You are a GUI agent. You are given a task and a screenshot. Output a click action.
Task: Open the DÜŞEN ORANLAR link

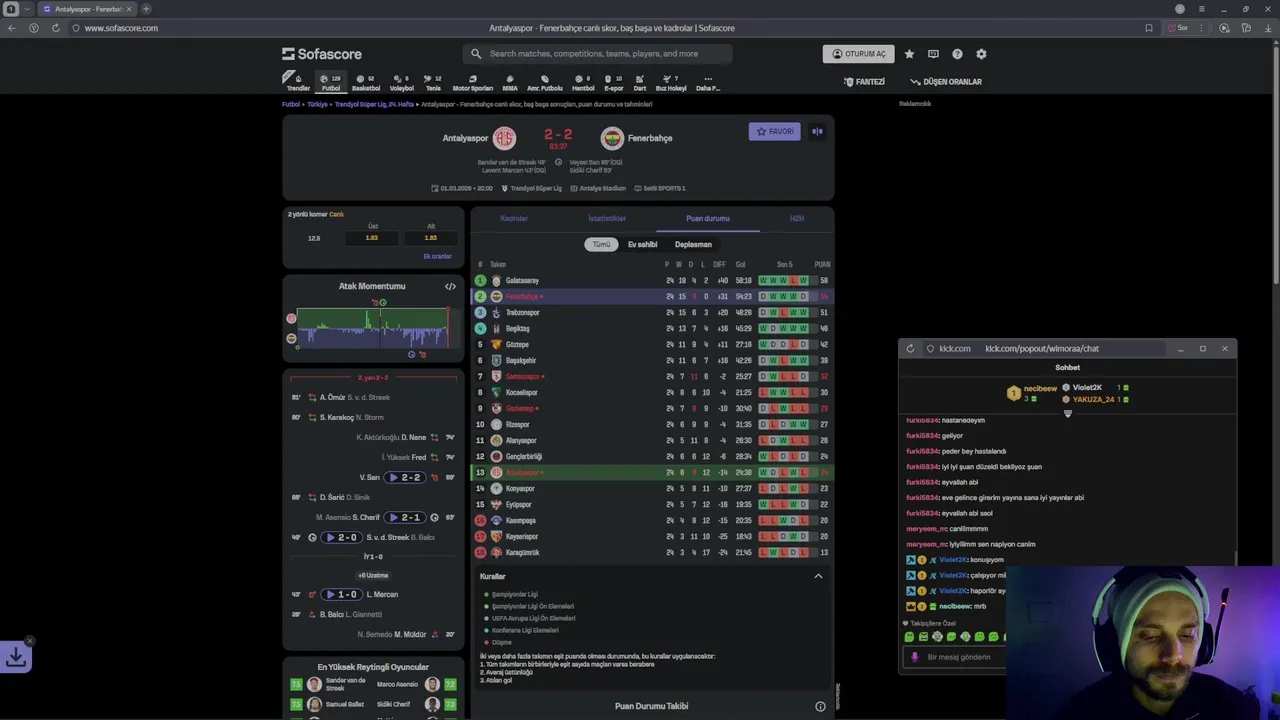pos(946,82)
